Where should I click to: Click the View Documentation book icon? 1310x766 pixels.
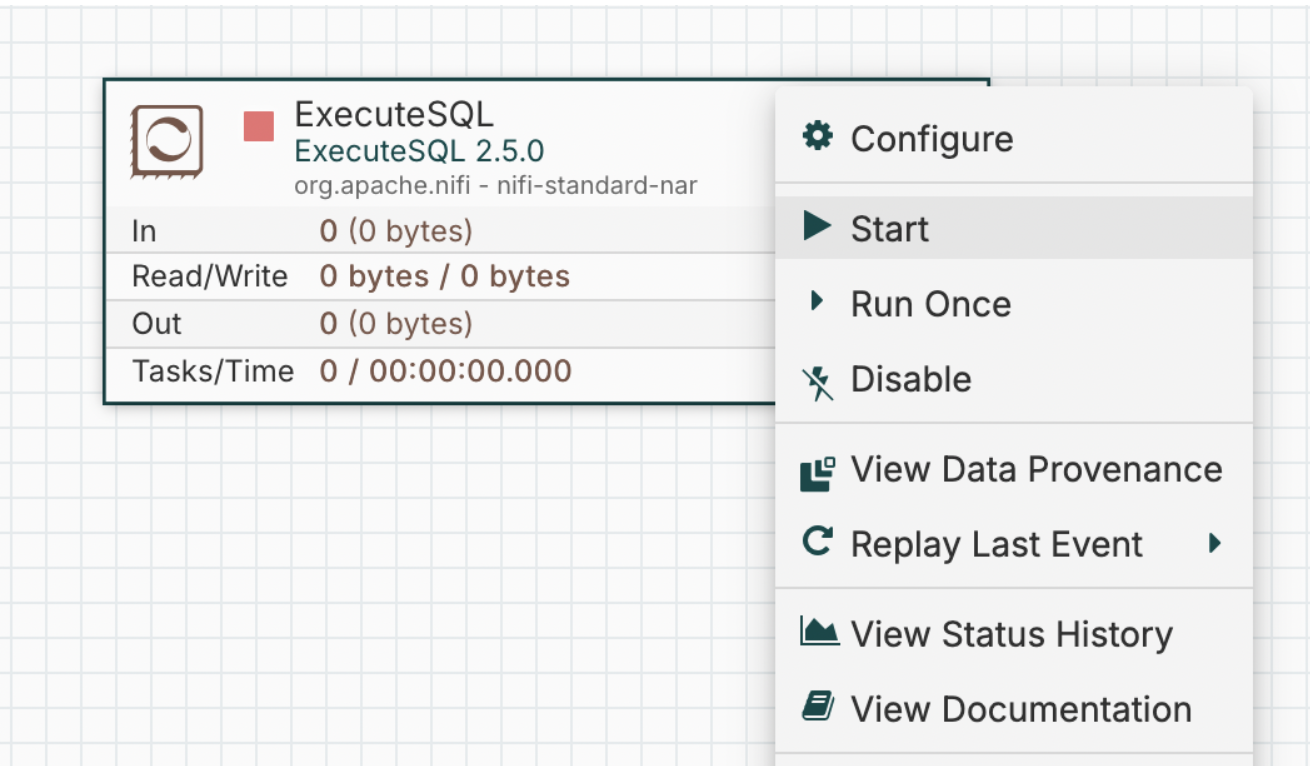[817, 708]
